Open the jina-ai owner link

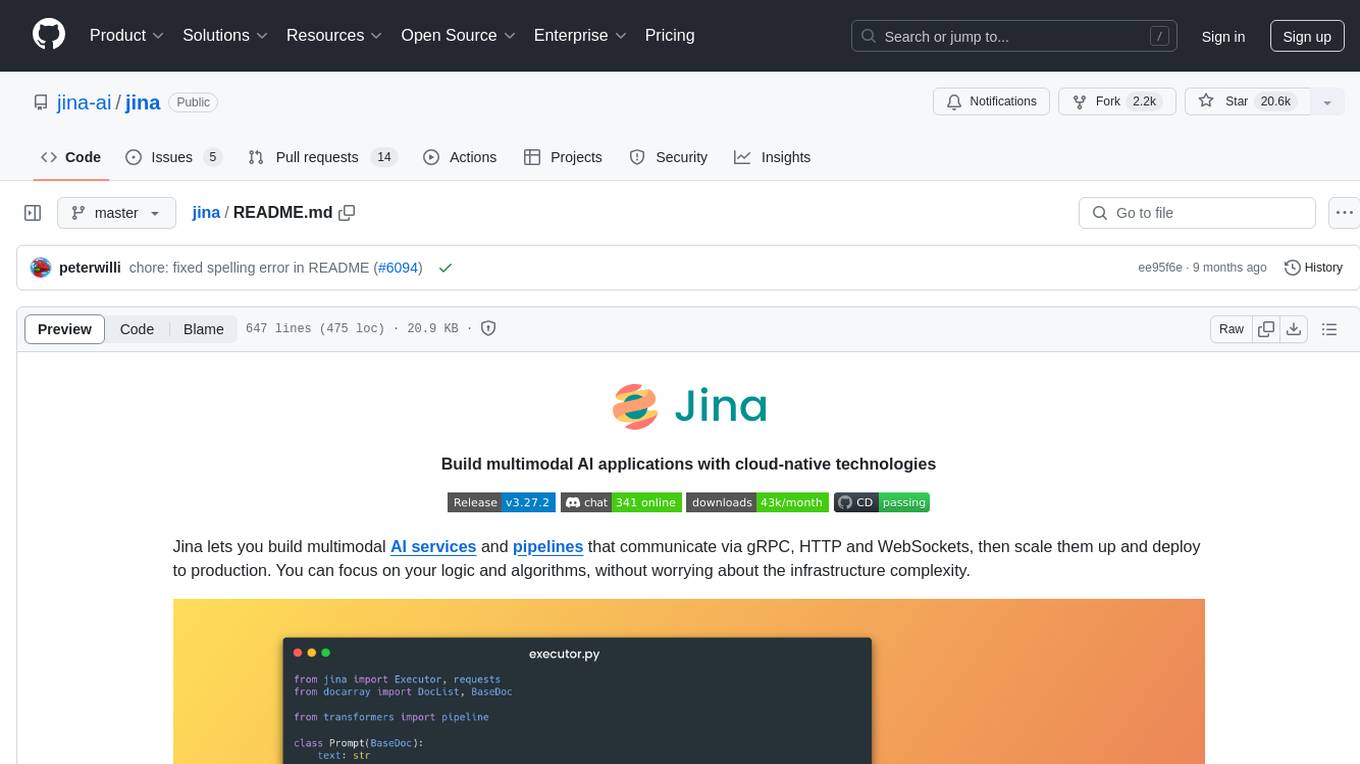tap(85, 102)
